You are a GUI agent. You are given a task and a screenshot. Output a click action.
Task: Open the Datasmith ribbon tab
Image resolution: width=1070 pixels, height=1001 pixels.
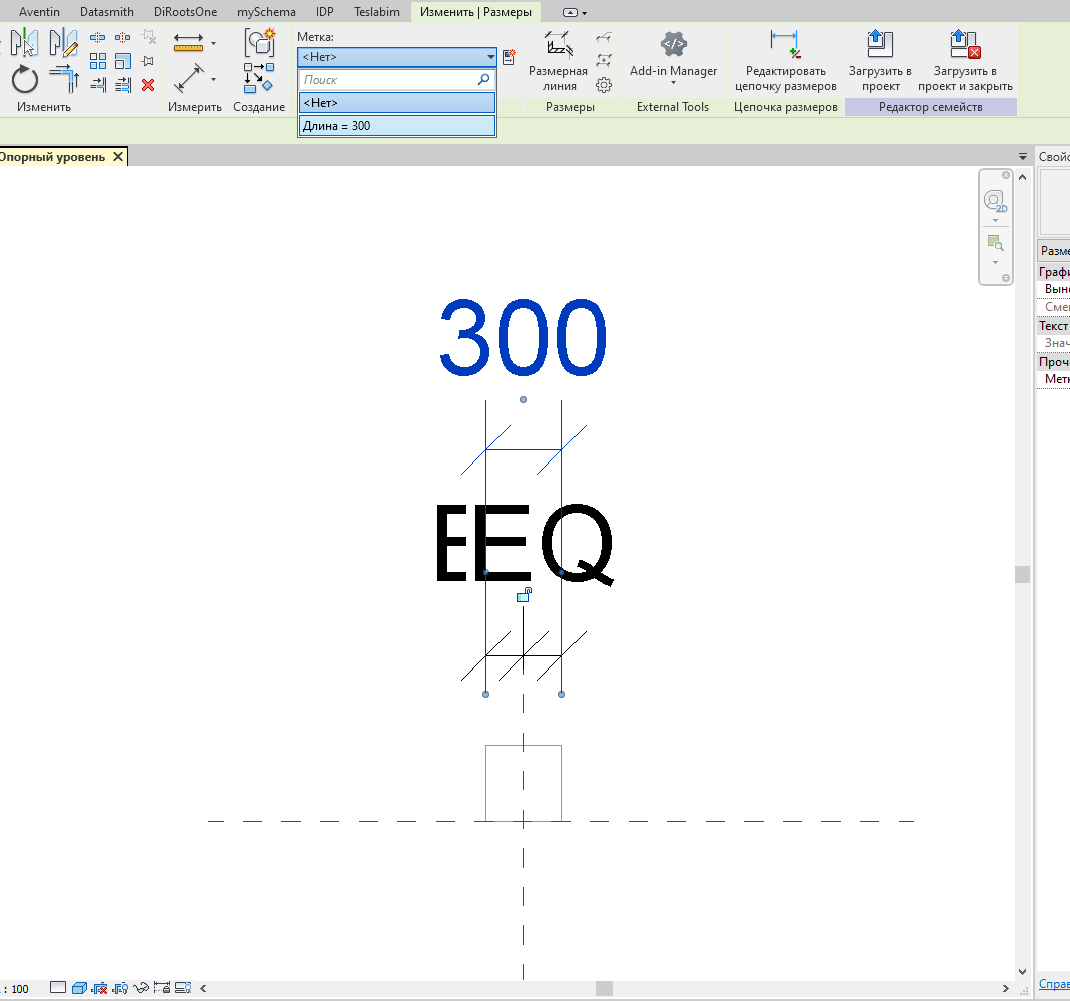coord(106,12)
